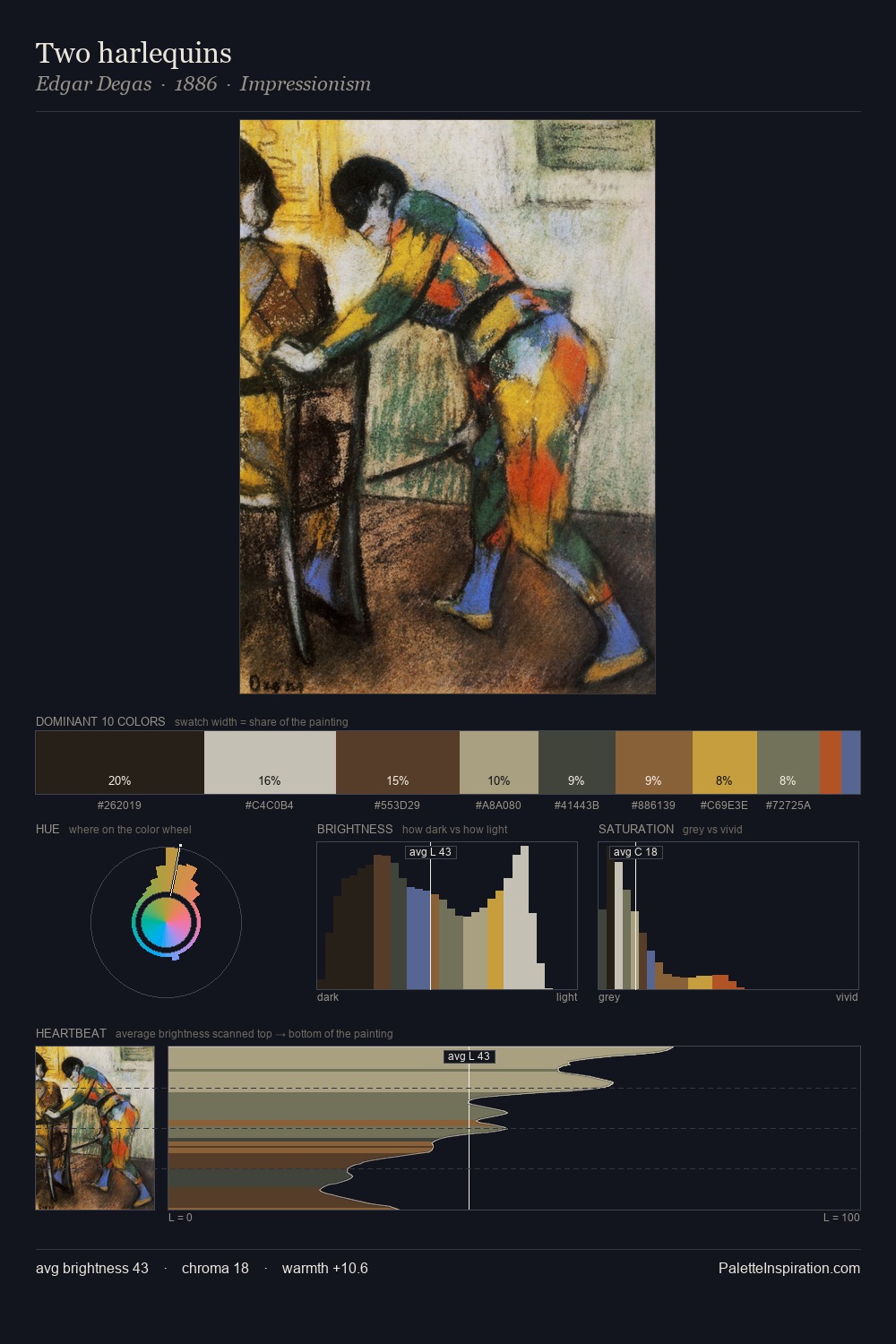Click the 'avg C 18' label in Saturation histogram
This screenshot has height=1344, width=896.
click(x=635, y=852)
